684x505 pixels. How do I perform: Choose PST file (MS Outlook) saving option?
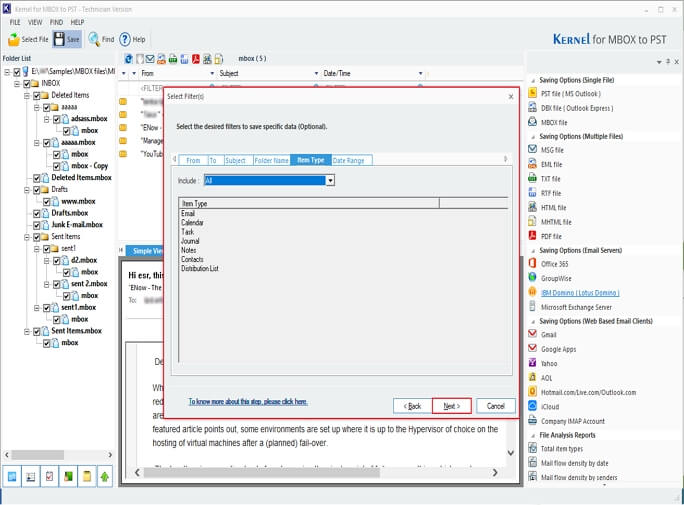571,94
